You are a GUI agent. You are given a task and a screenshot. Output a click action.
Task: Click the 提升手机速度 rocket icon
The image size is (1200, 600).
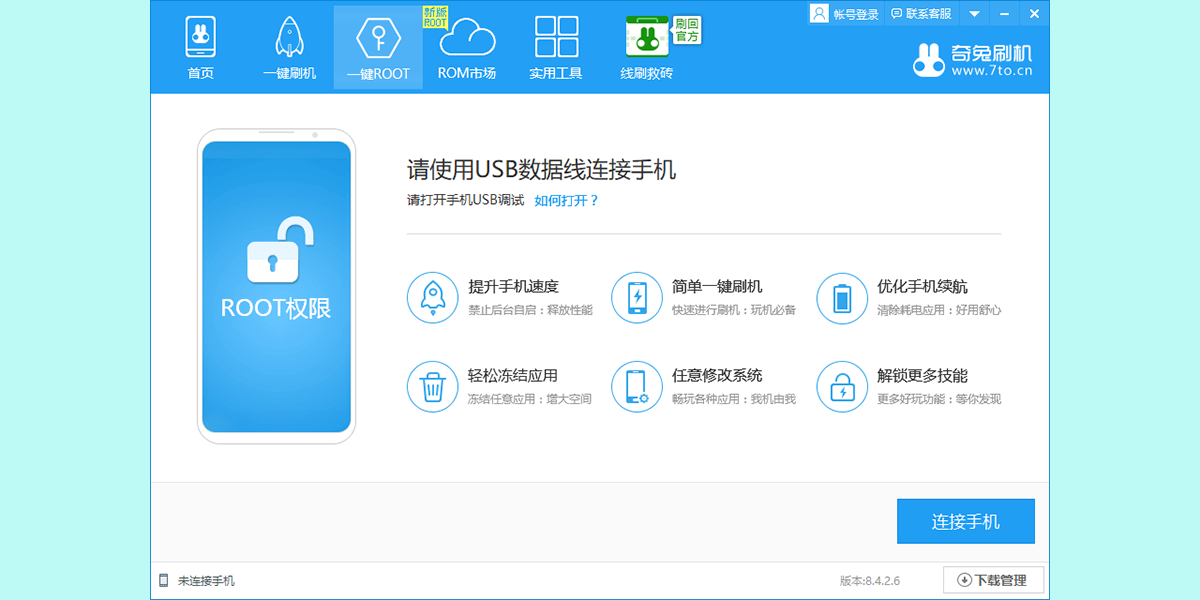point(432,298)
